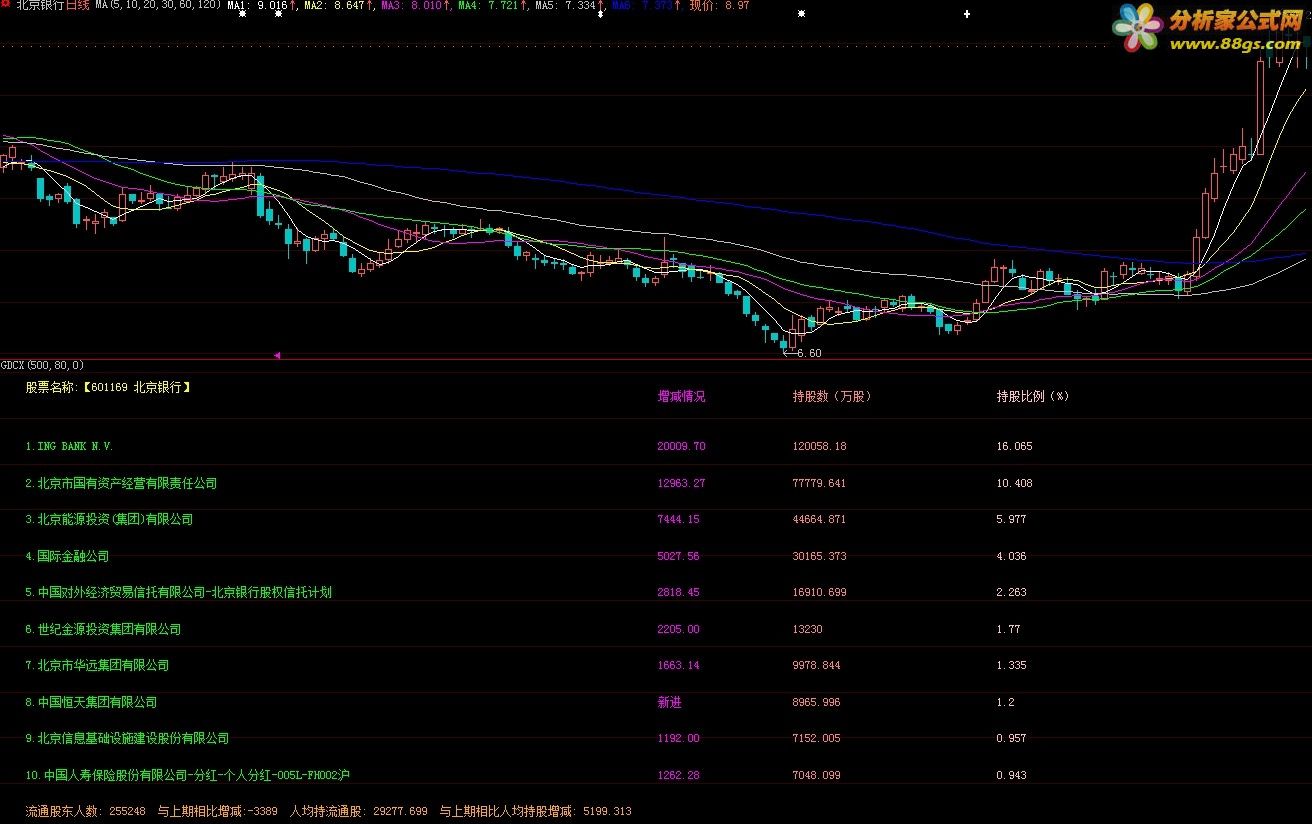The width and height of the screenshot is (1312, 824).
Task: Click the 持股数(万股) column header
Action: pos(832,396)
